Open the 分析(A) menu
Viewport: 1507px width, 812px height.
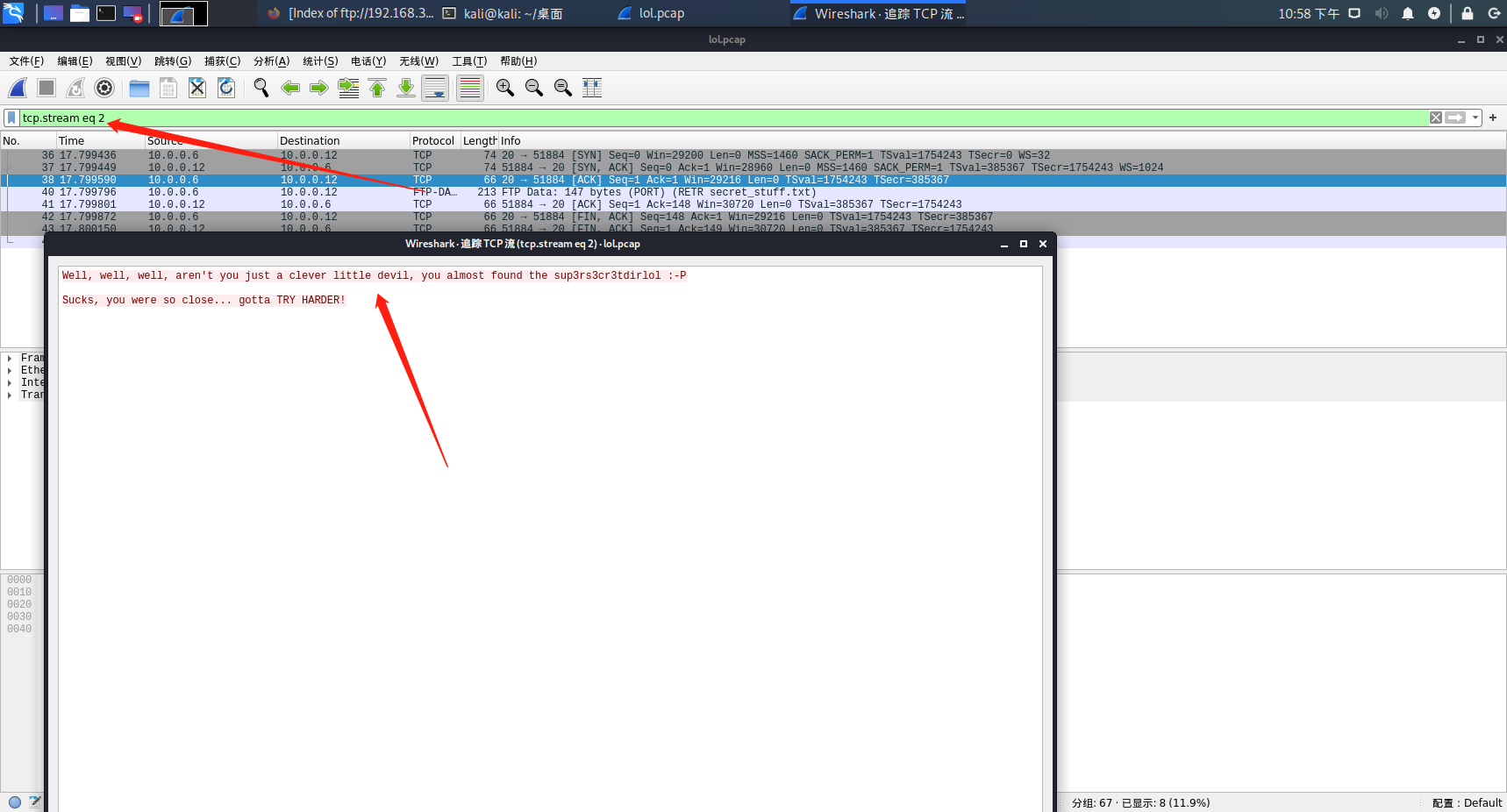click(x=271, y=61)
